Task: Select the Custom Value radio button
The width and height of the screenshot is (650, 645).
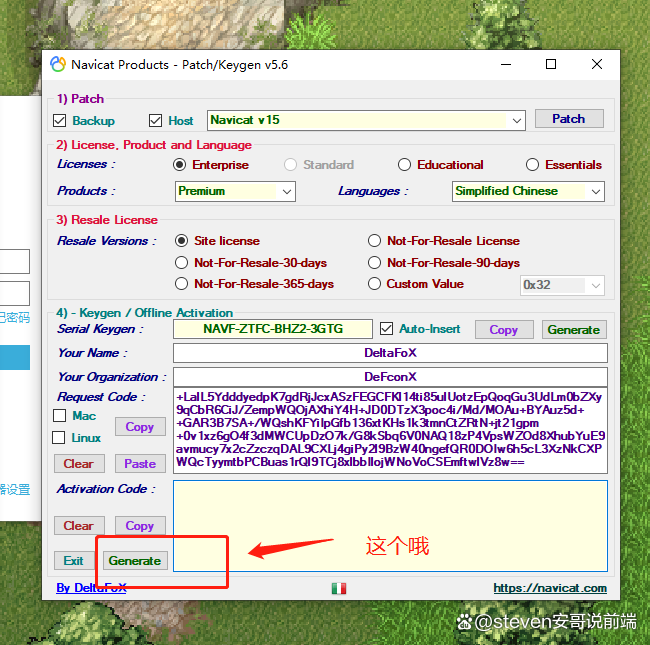Action: pos(374,284)
